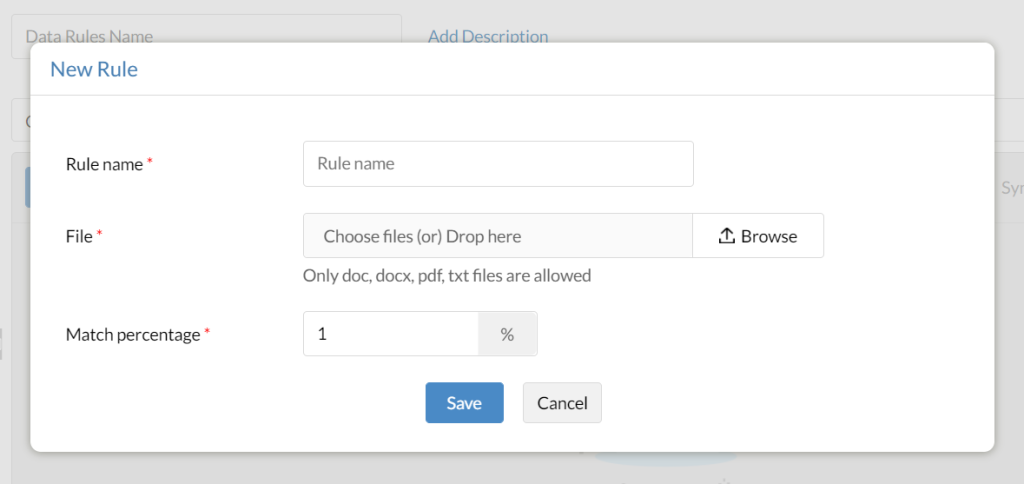The image size is (1024, 484).
Task: Click the red asterisk beside File
Action: pos(100,234)
